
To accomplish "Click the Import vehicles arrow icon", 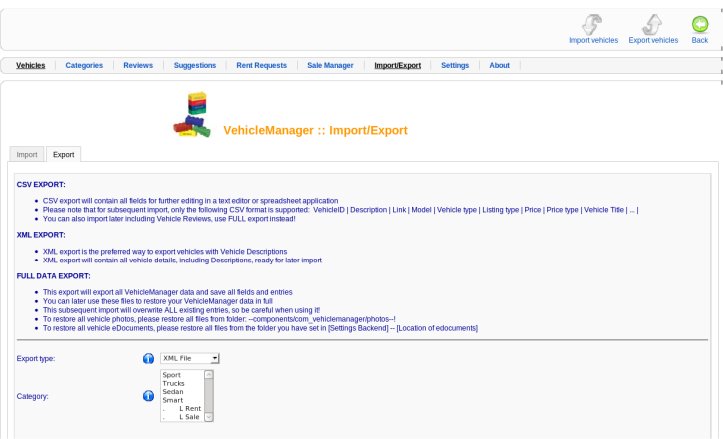I will pos(592,24).
